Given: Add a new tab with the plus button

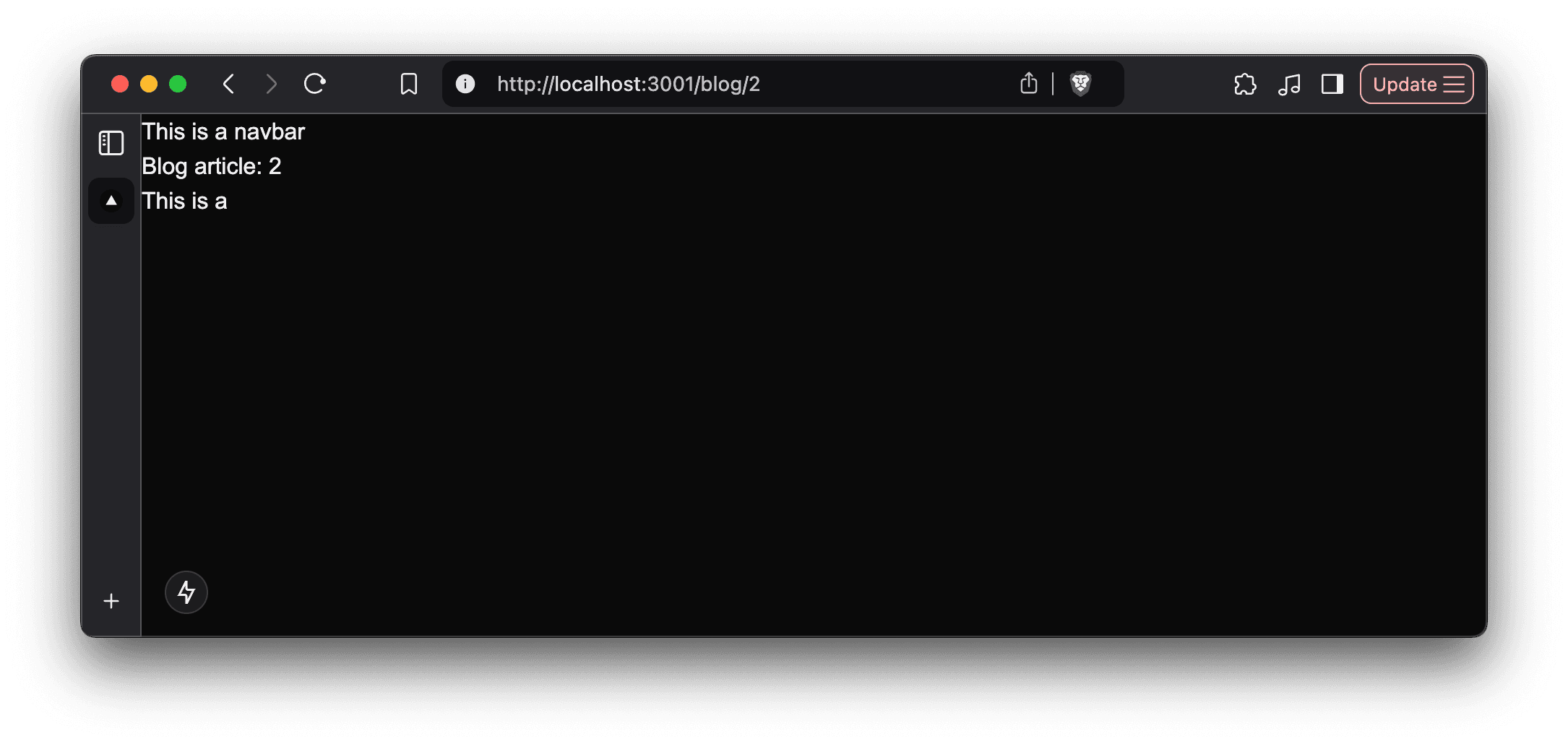Looking at the screenshot, I should point(111,601).
